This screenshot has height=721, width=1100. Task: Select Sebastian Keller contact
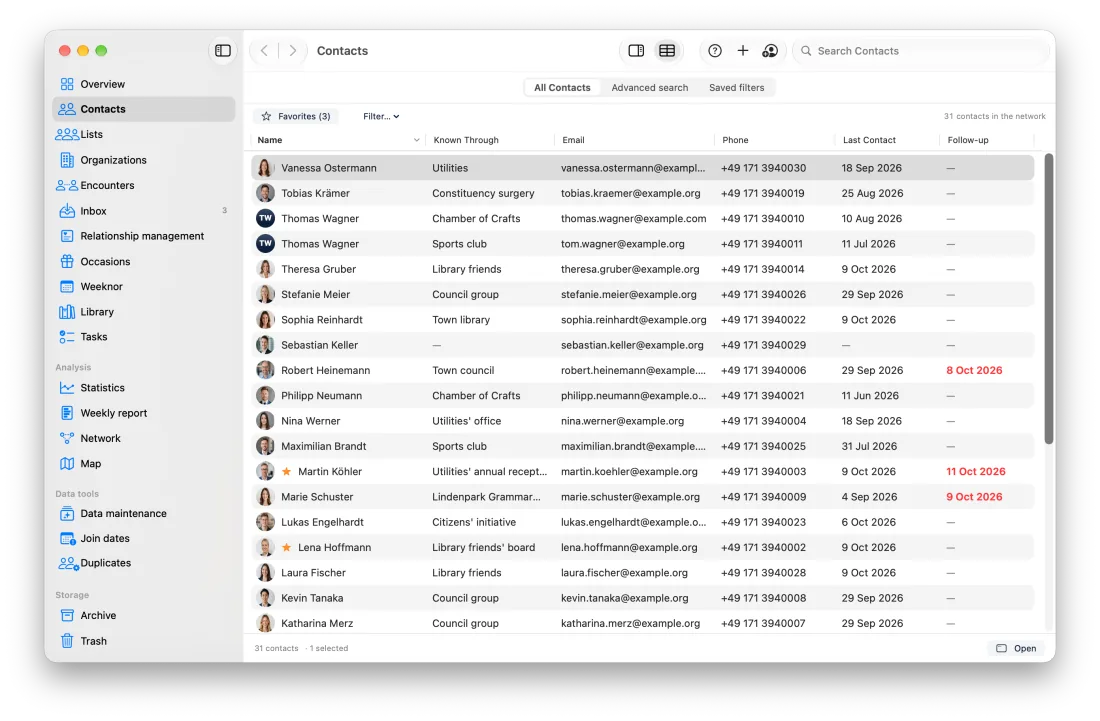tap(643, 345)
